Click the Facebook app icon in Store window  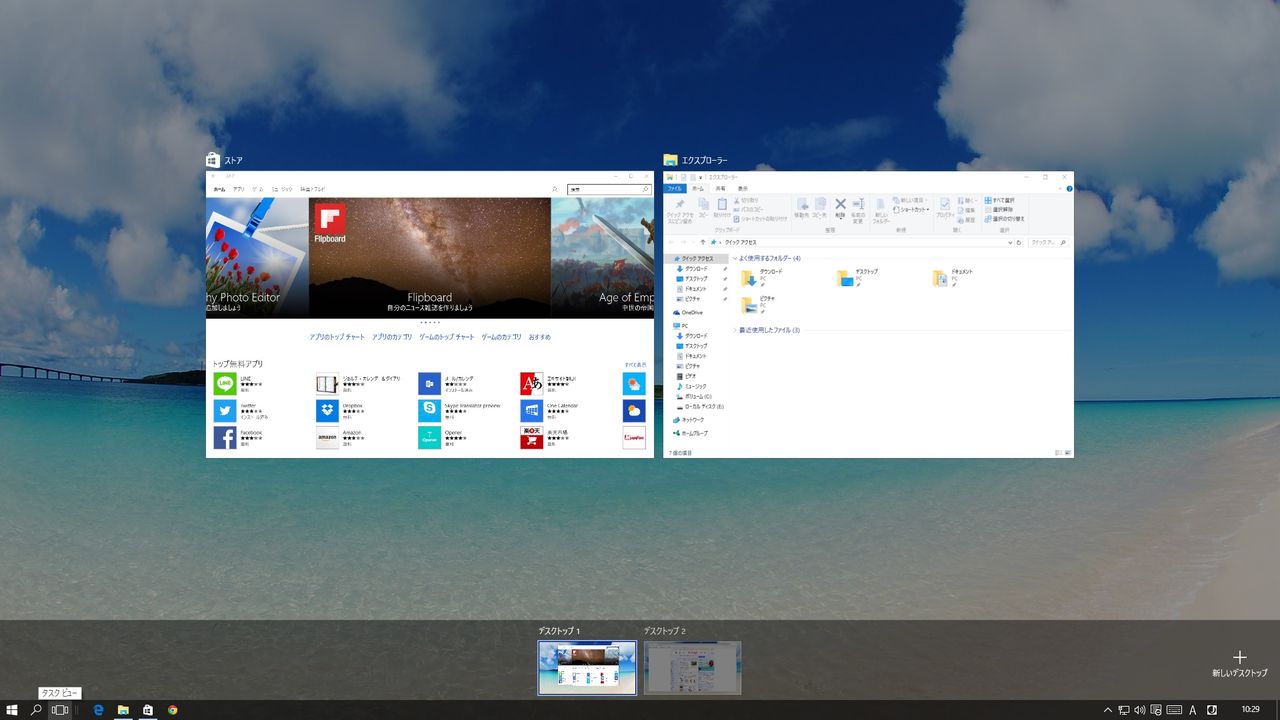click(225, 438)
